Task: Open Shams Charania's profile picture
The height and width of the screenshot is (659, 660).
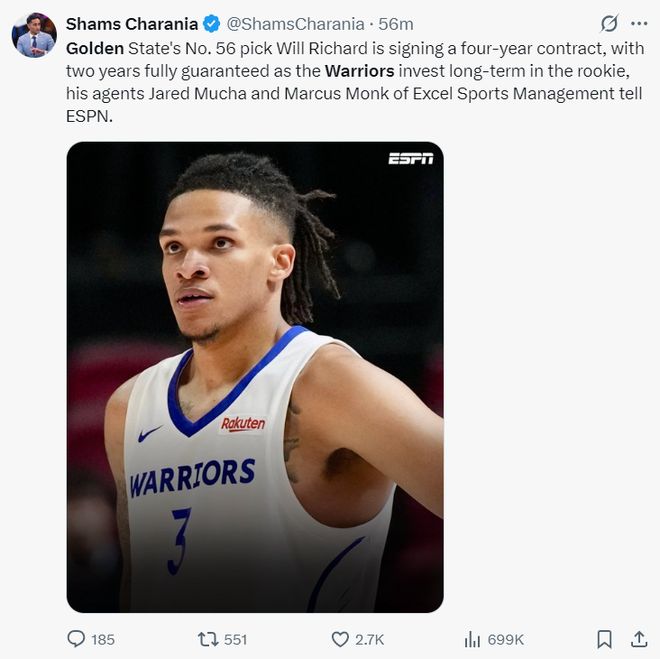Action: pyautogui.click(x=34, y=35)
